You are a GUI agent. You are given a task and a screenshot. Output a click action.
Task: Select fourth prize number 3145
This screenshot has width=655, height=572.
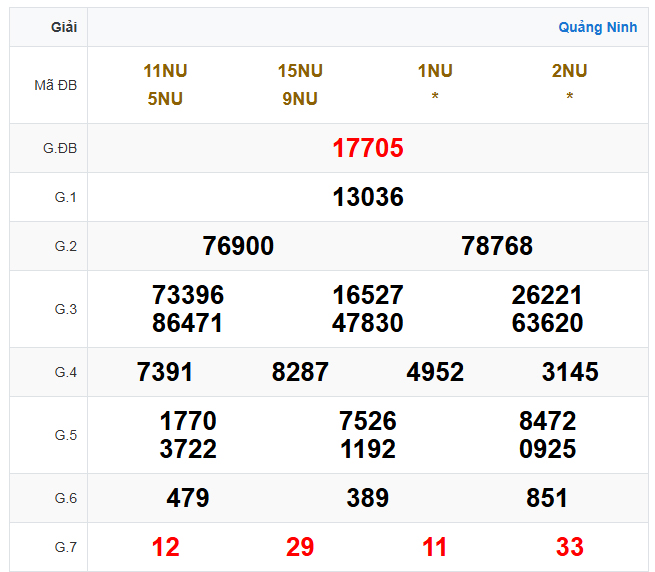click(570, 372)
